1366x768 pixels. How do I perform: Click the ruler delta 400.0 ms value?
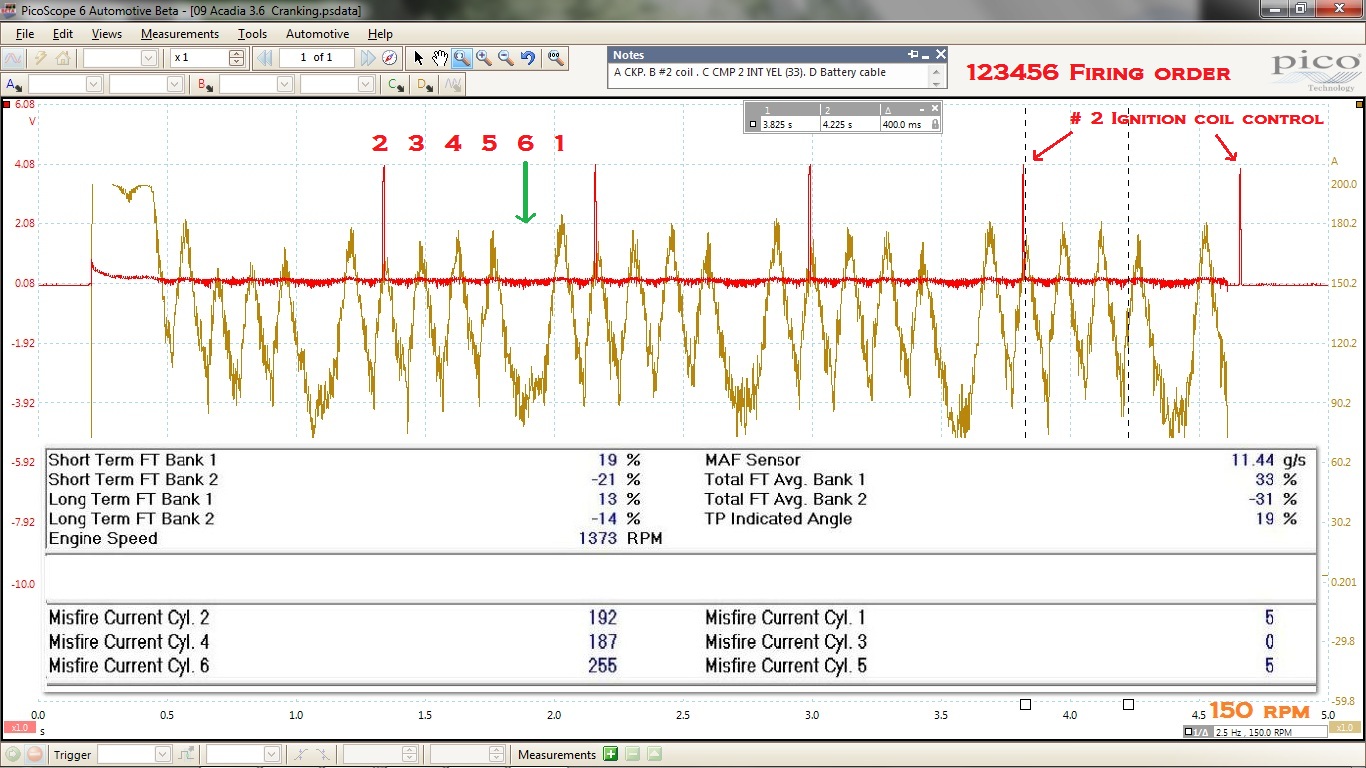click(x=902, y=125)
